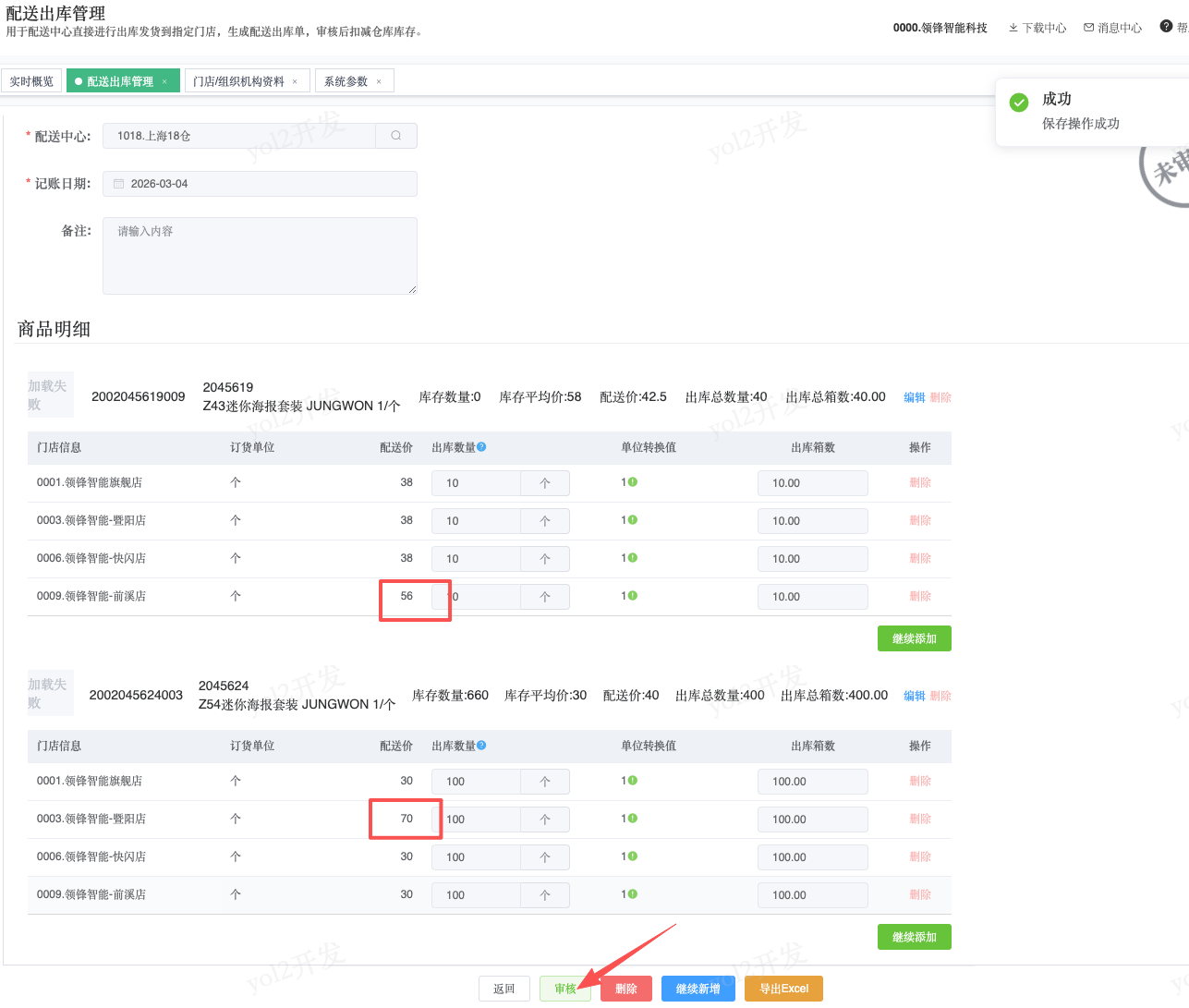1189x1008 pixels.
Task: Click the 出库箱数 input for 0009 in Z54 table
Action: coord(813,895)
